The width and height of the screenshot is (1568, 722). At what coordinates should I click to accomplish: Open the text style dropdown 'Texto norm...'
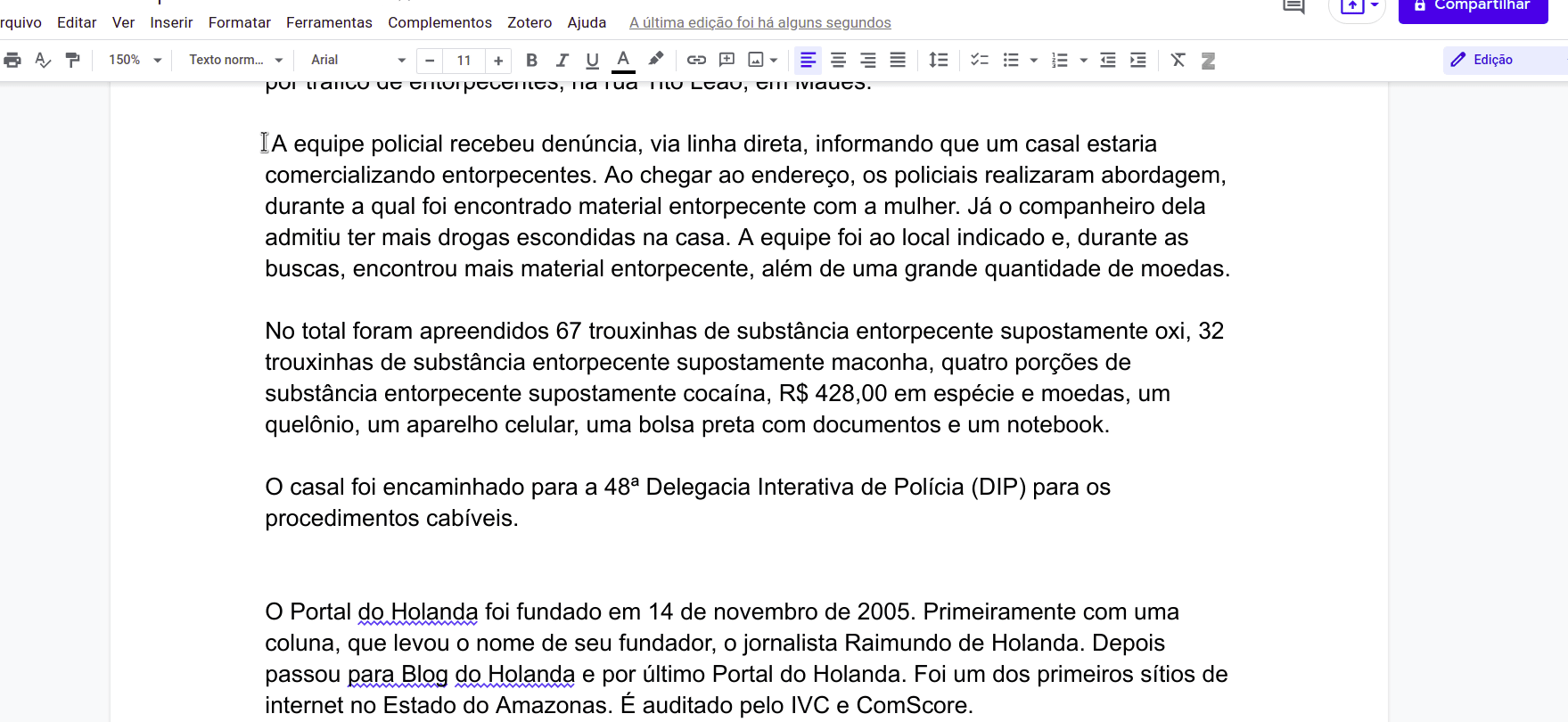[236, 60]
